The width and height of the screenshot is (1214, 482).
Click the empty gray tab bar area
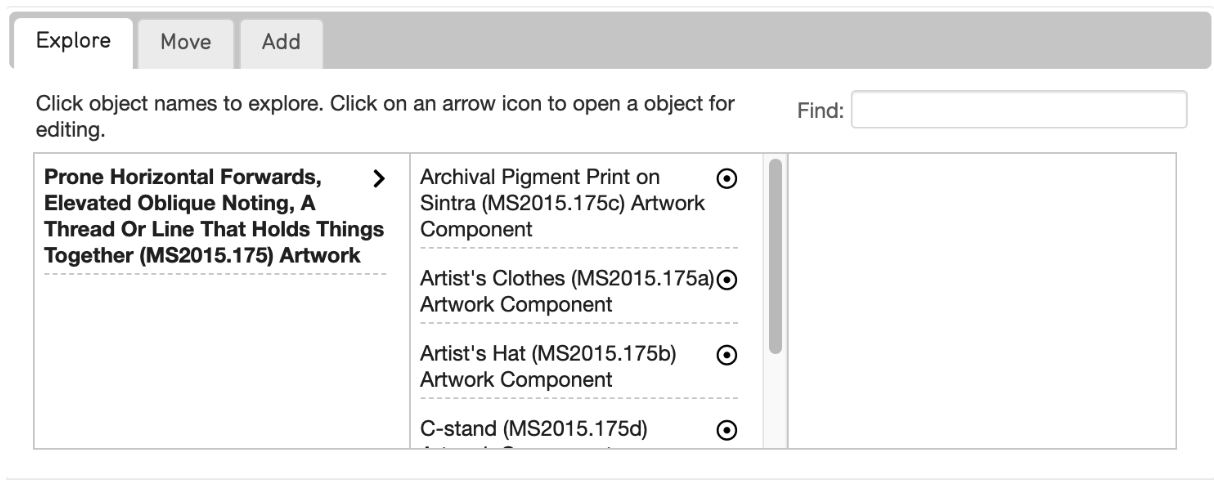click(760, 44)
